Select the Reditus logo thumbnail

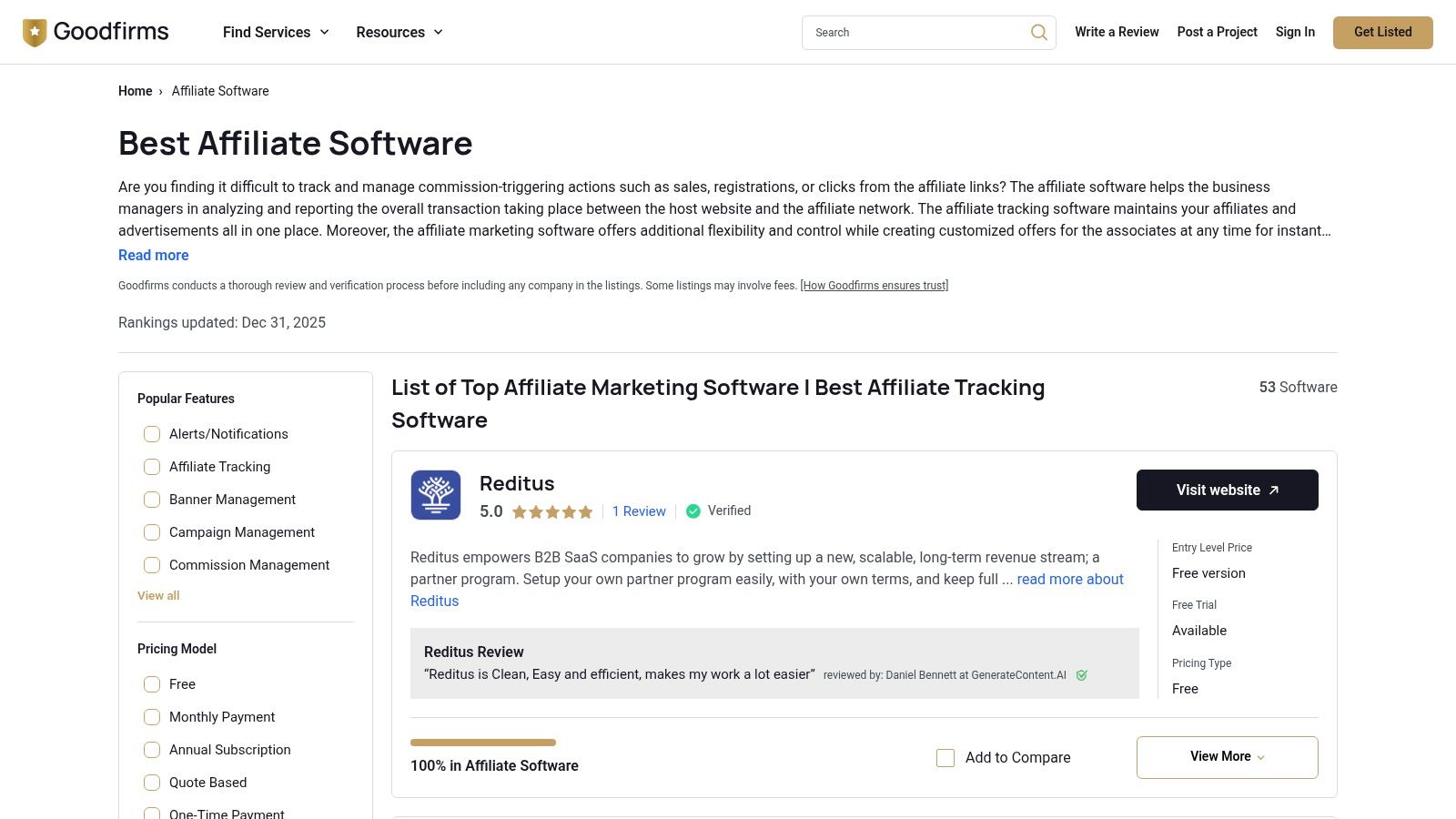(x=435, y=494)
